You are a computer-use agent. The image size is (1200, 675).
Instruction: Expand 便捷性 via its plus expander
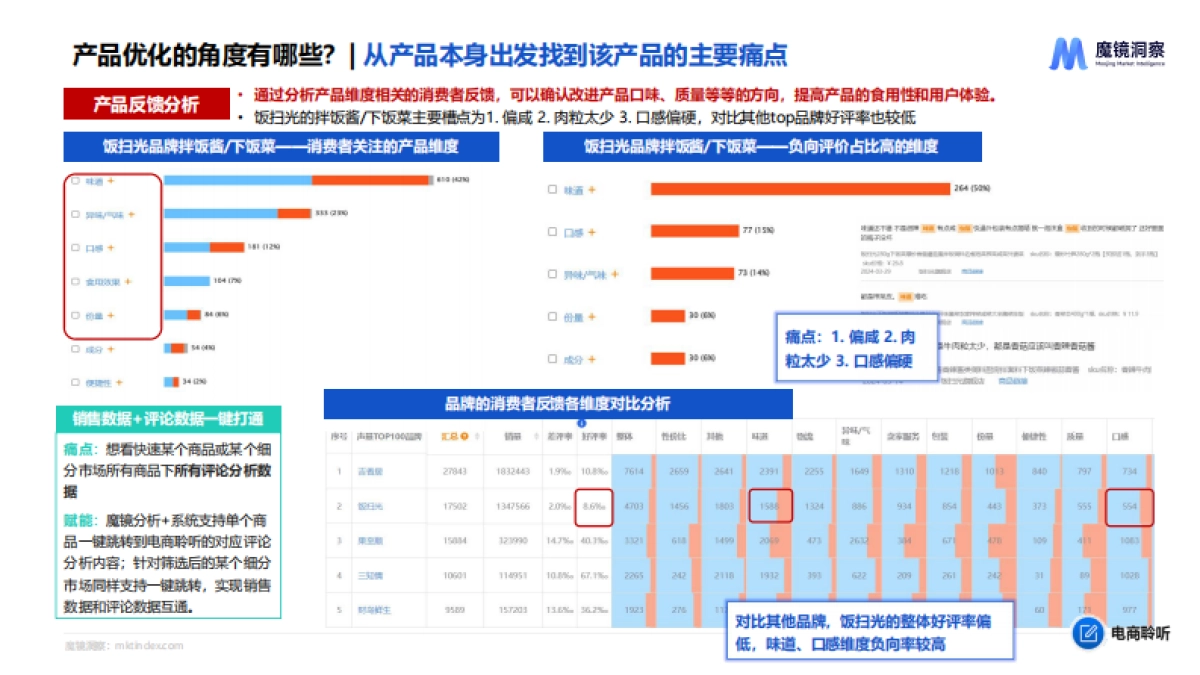119,381
